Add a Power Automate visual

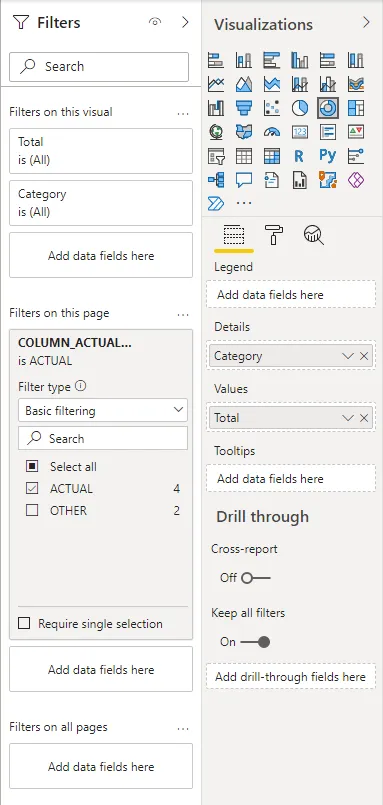point(216,203)
